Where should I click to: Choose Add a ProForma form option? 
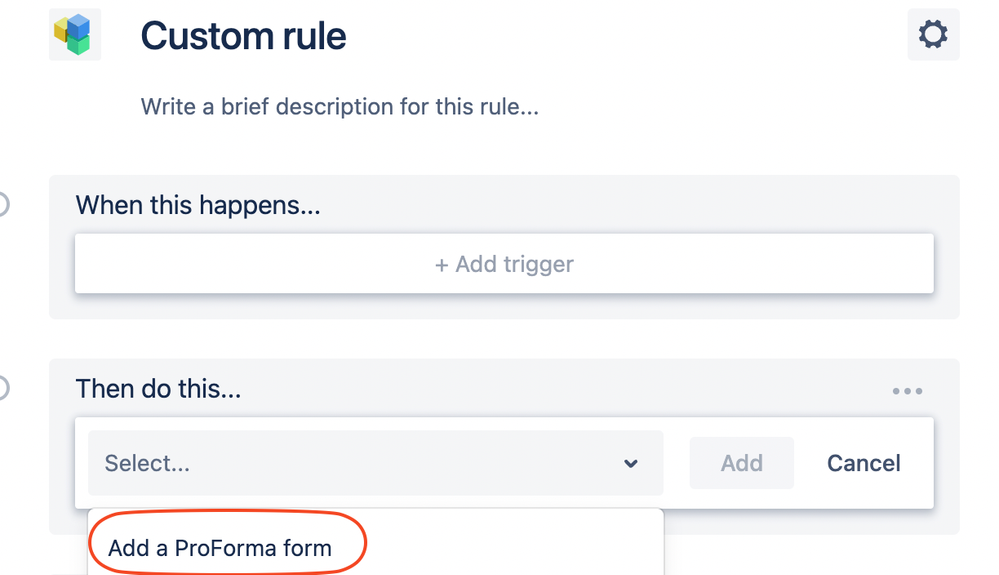(220, 548)
